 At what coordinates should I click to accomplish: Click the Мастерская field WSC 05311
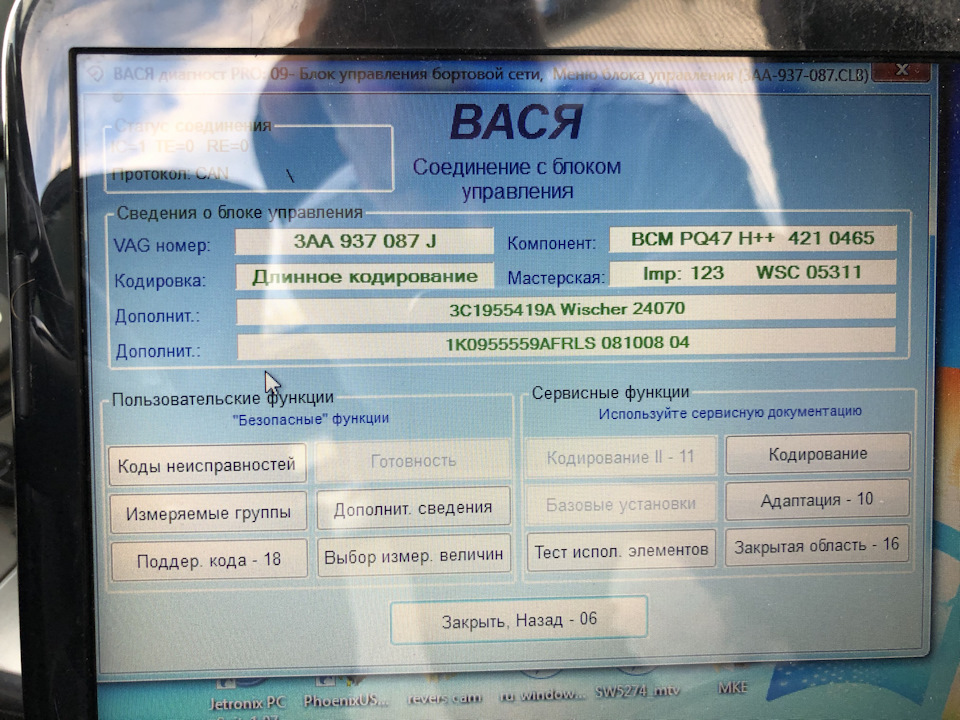[x=753, y=272]
